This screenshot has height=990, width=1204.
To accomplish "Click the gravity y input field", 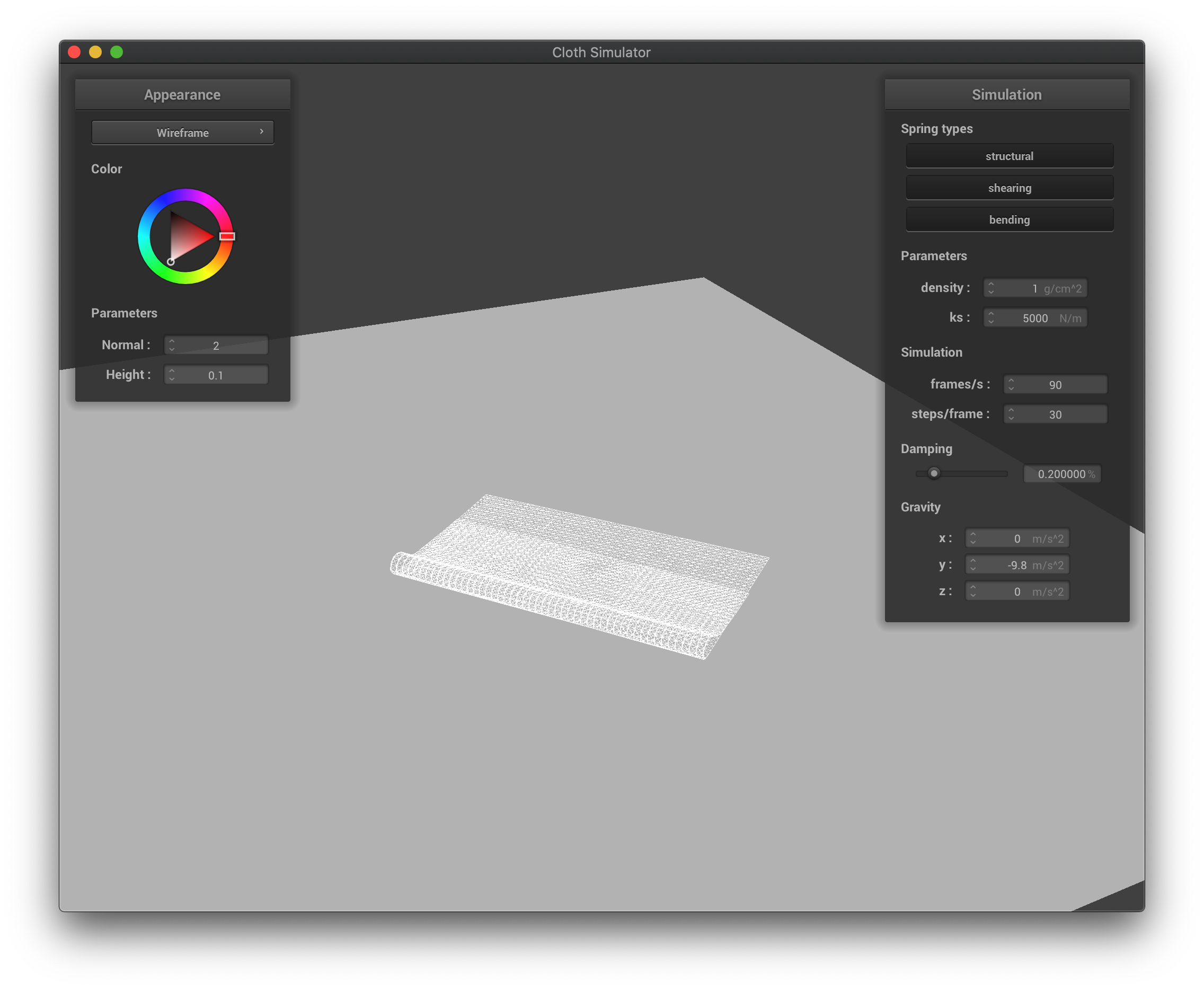I will tap(1017, 564).
